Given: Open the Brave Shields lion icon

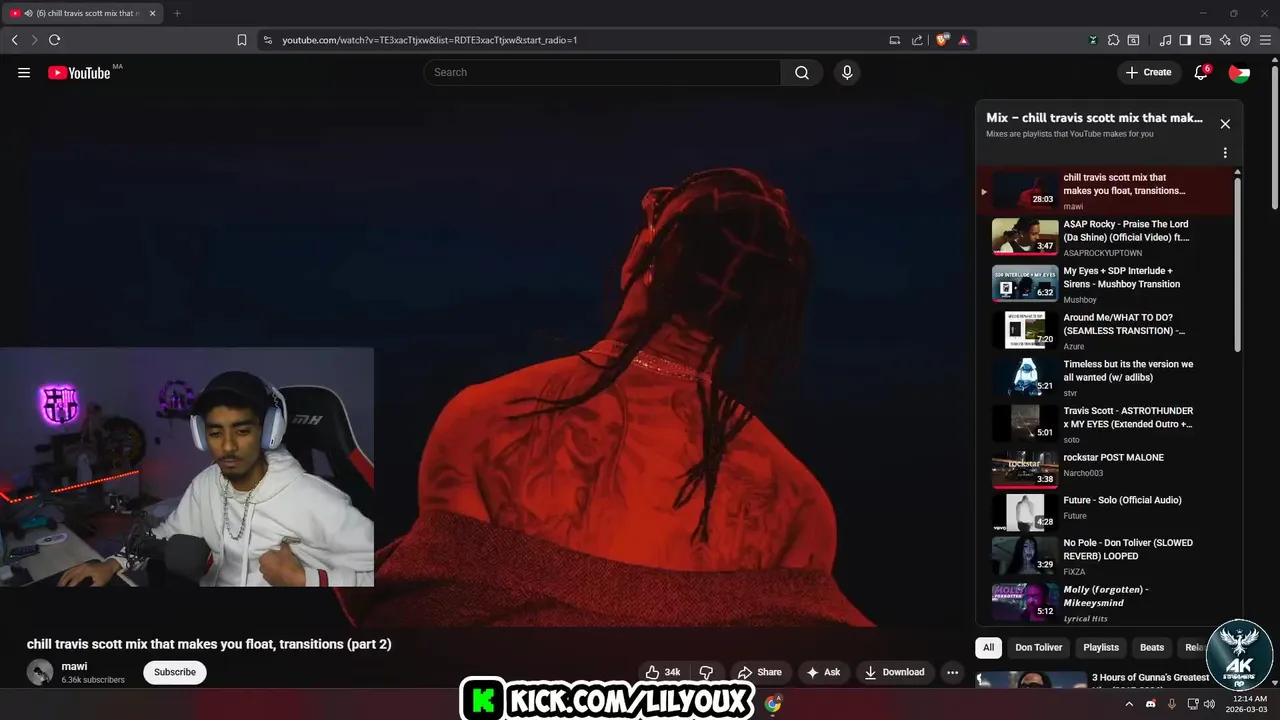Looking at the screenshot, I should [942, 40].
